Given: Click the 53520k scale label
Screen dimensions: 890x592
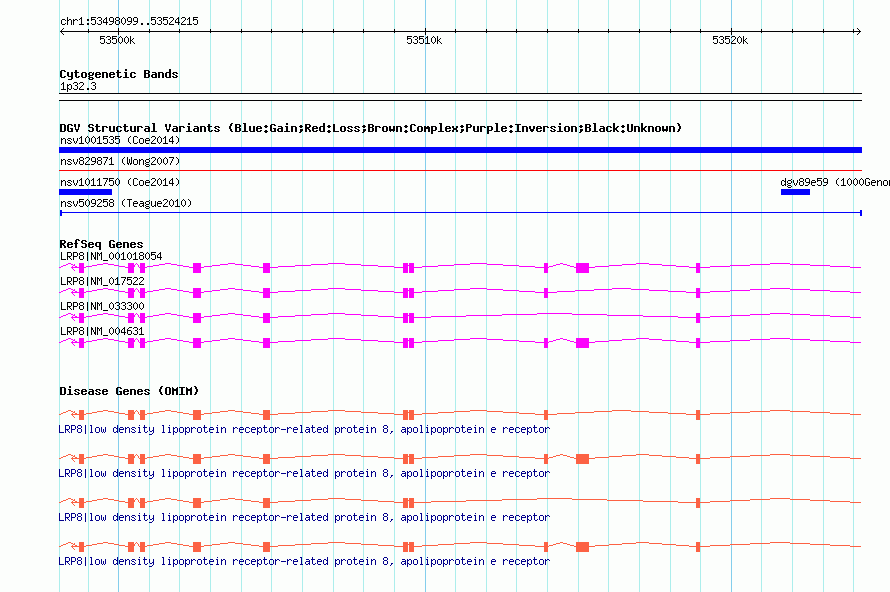Looking at the screenshot, I should coord(730,40).
